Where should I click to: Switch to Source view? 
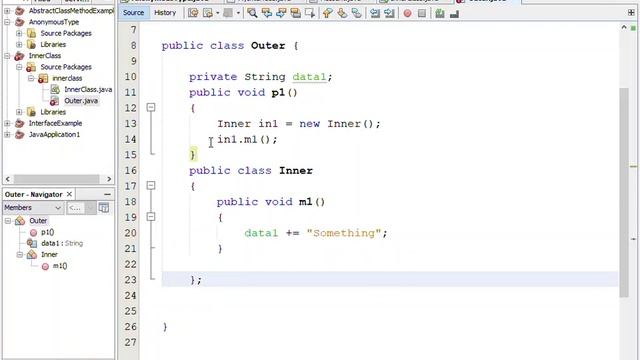[x=133, y=13]
